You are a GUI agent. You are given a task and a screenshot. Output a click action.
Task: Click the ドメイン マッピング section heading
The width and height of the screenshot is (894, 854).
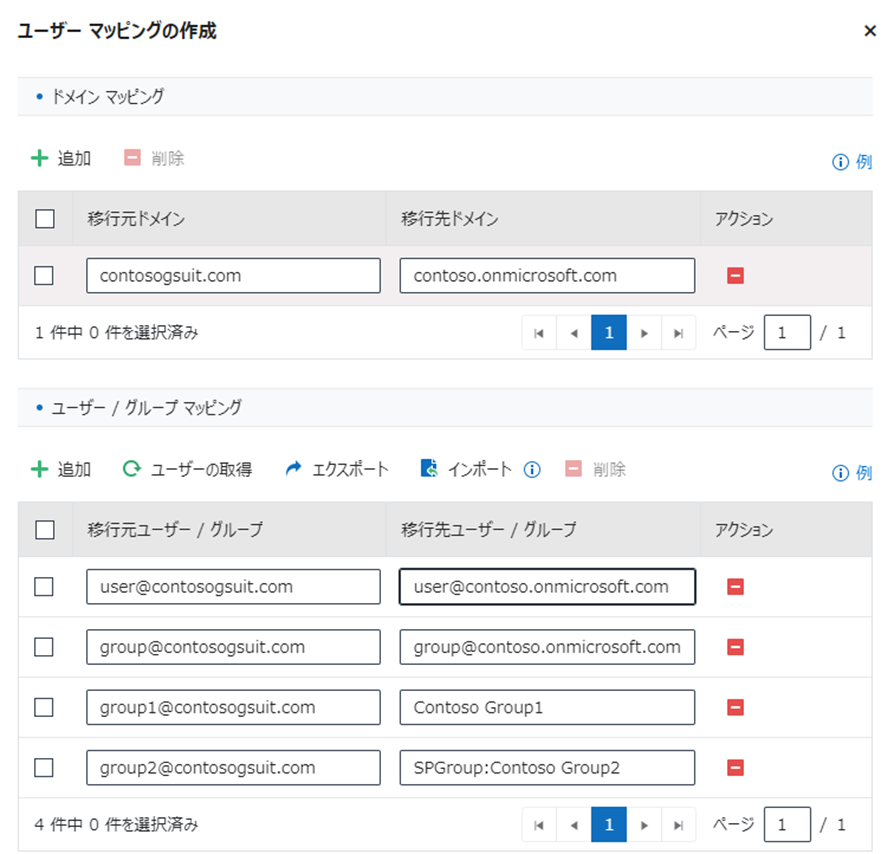point(108,96)
